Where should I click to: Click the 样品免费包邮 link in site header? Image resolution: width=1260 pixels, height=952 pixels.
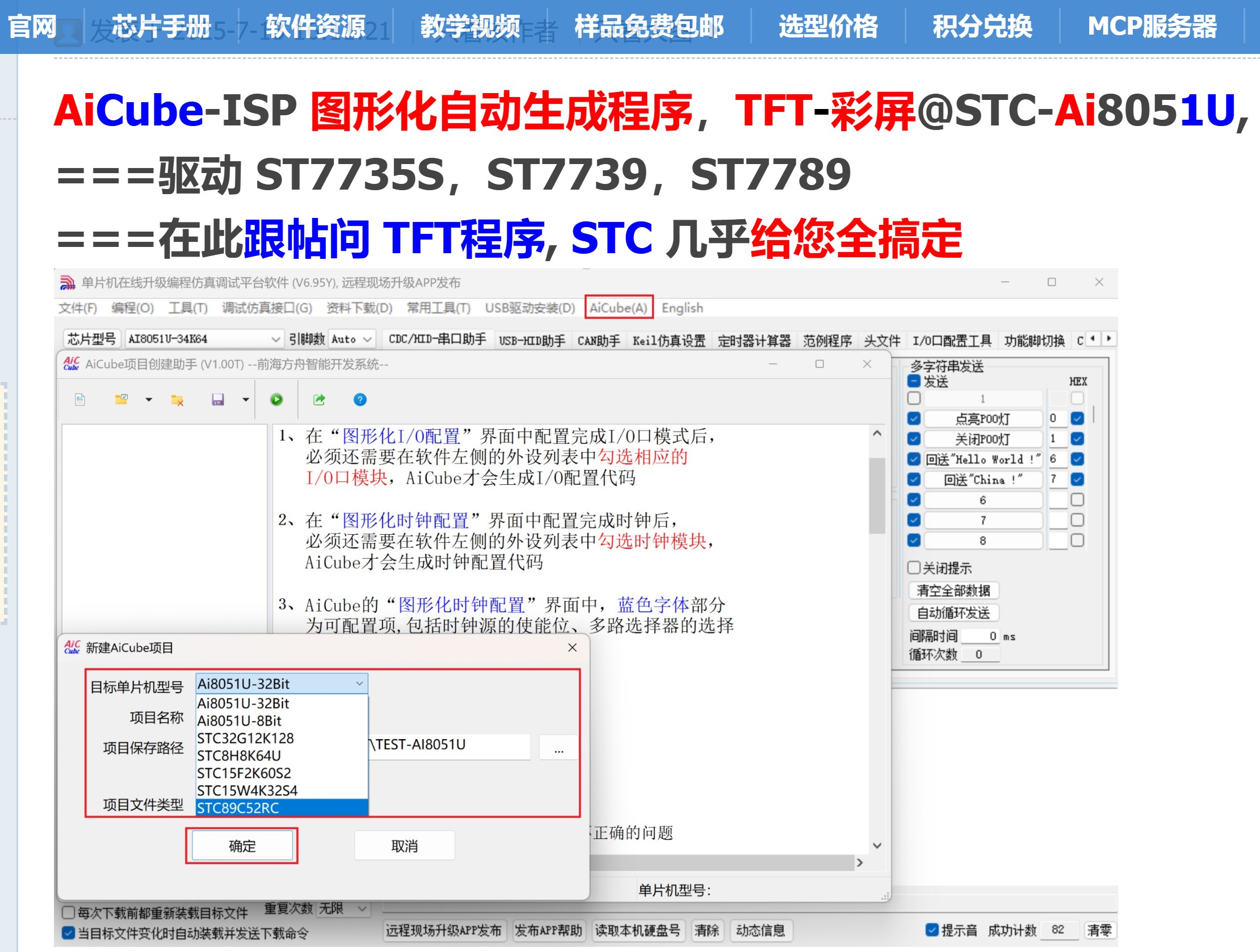[x=649, y=26]
